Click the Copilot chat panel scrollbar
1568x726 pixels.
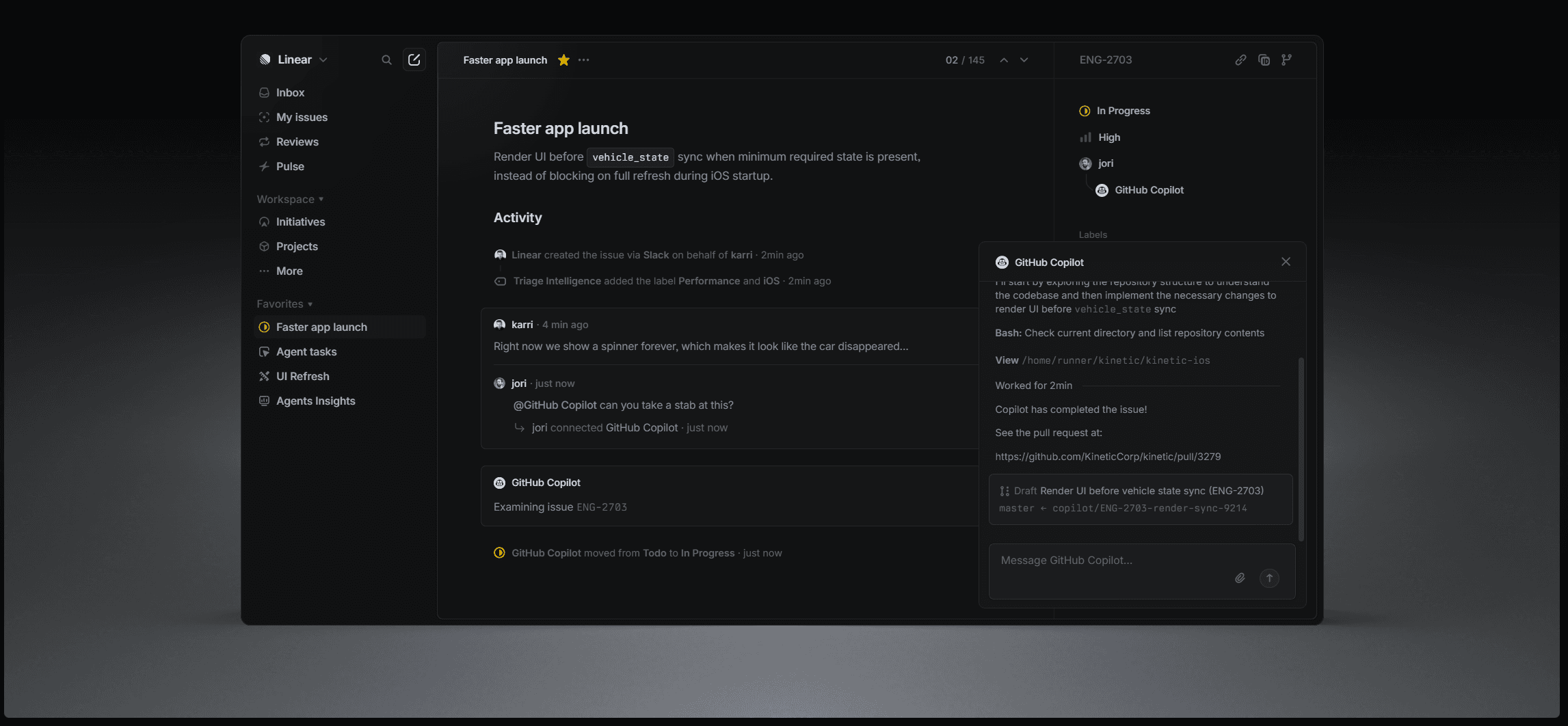click(x=1301, y=448)
